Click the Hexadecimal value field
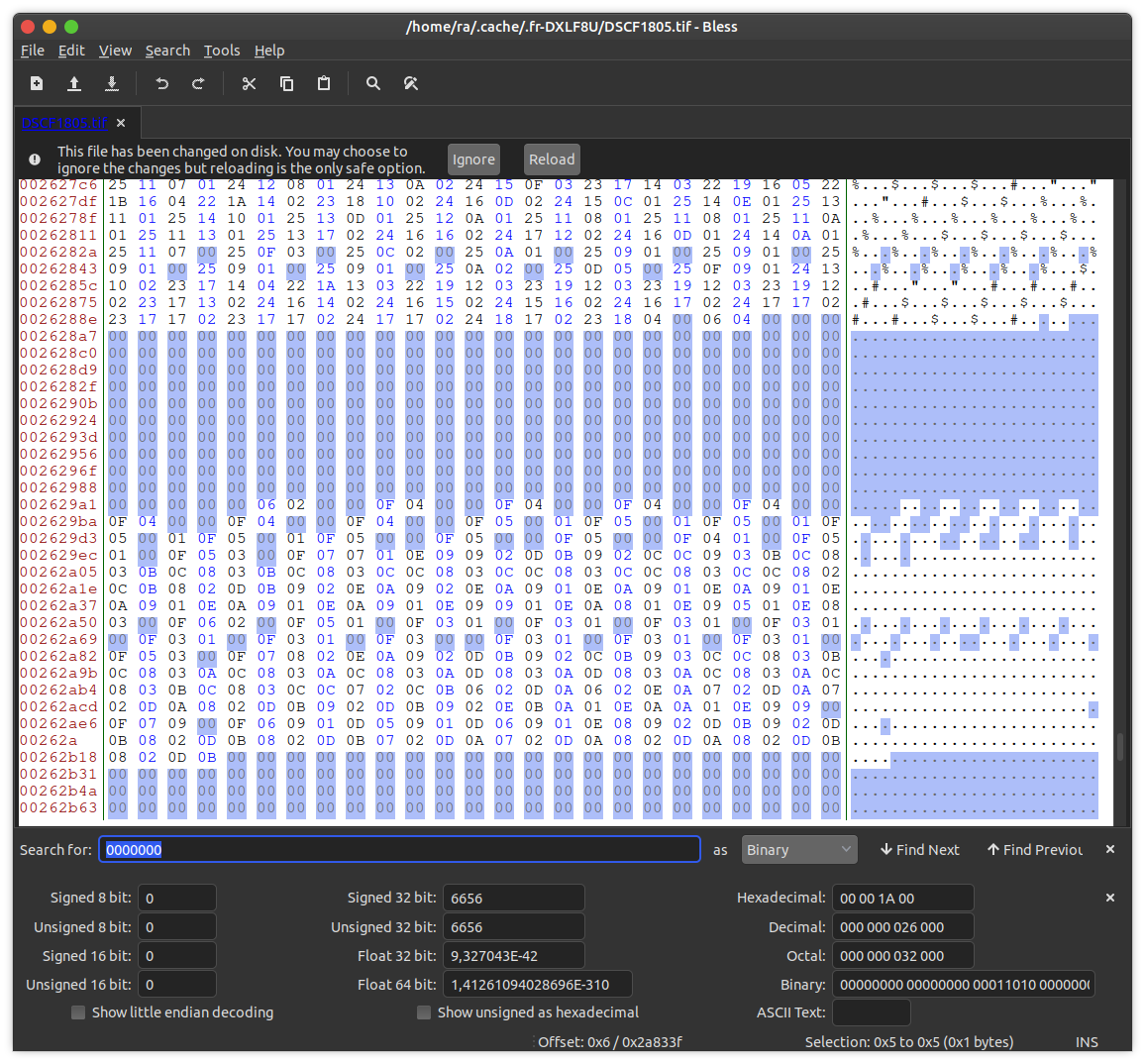 902,899
